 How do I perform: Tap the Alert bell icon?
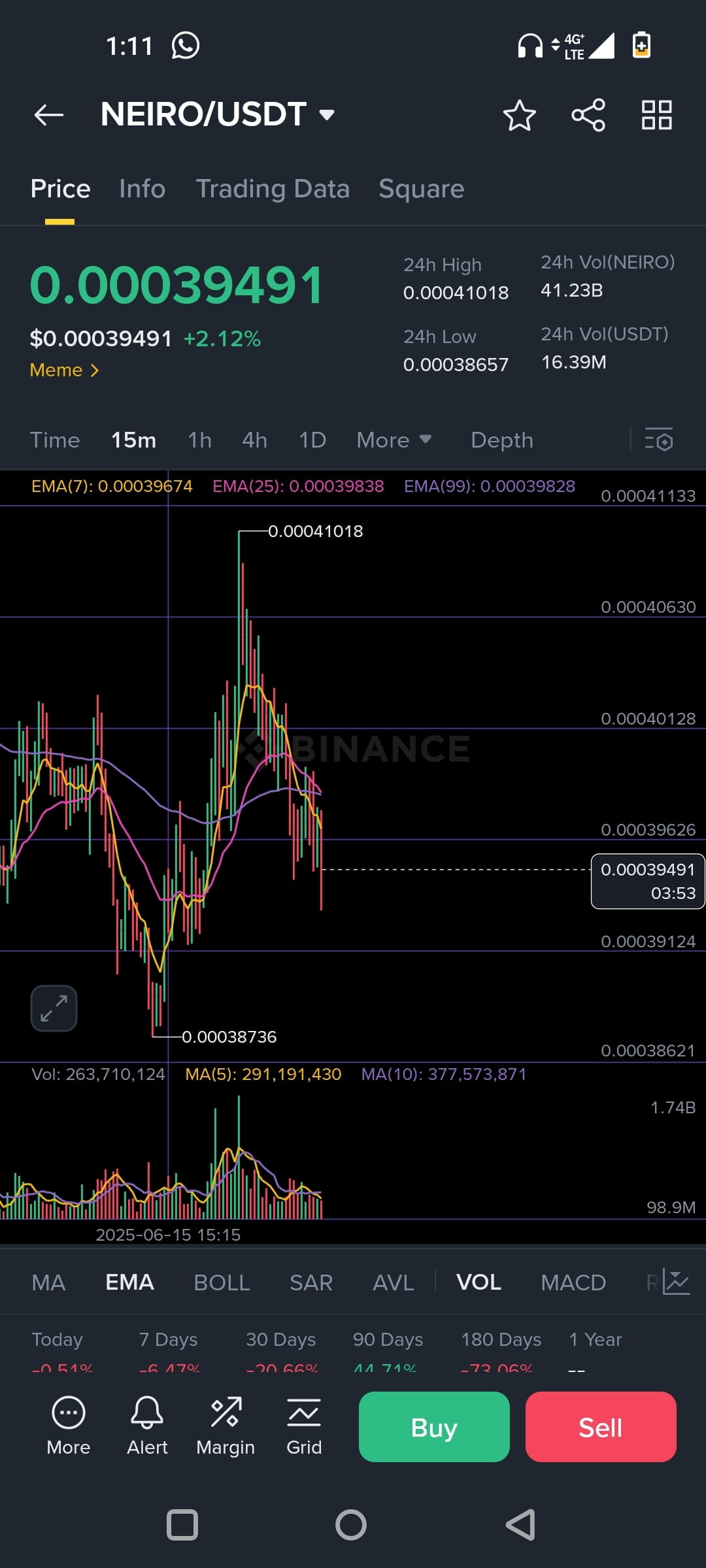tap(147, 1426)
